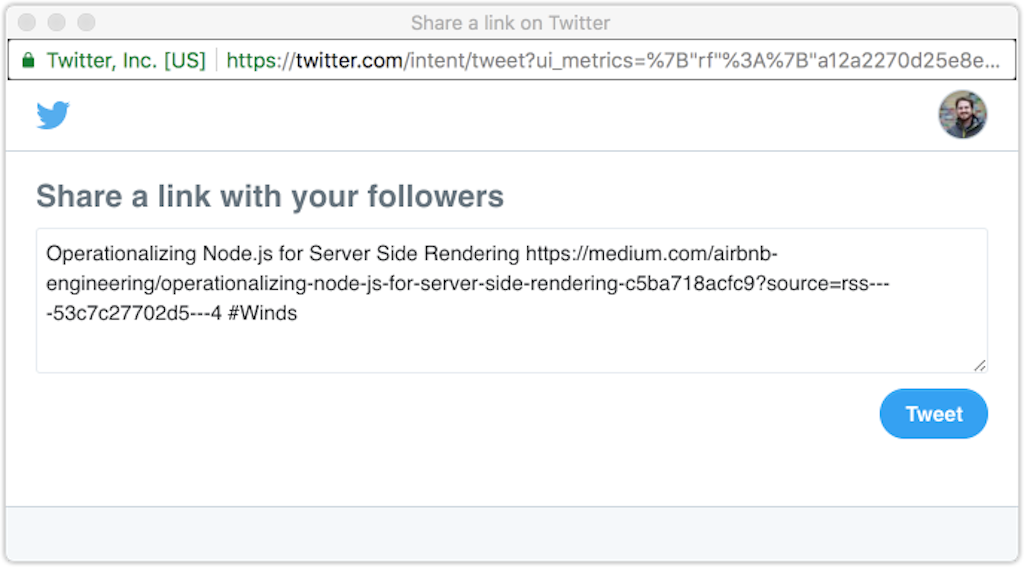
Task: Click the Twitter bird logo
Action: (x=53, y=115)
